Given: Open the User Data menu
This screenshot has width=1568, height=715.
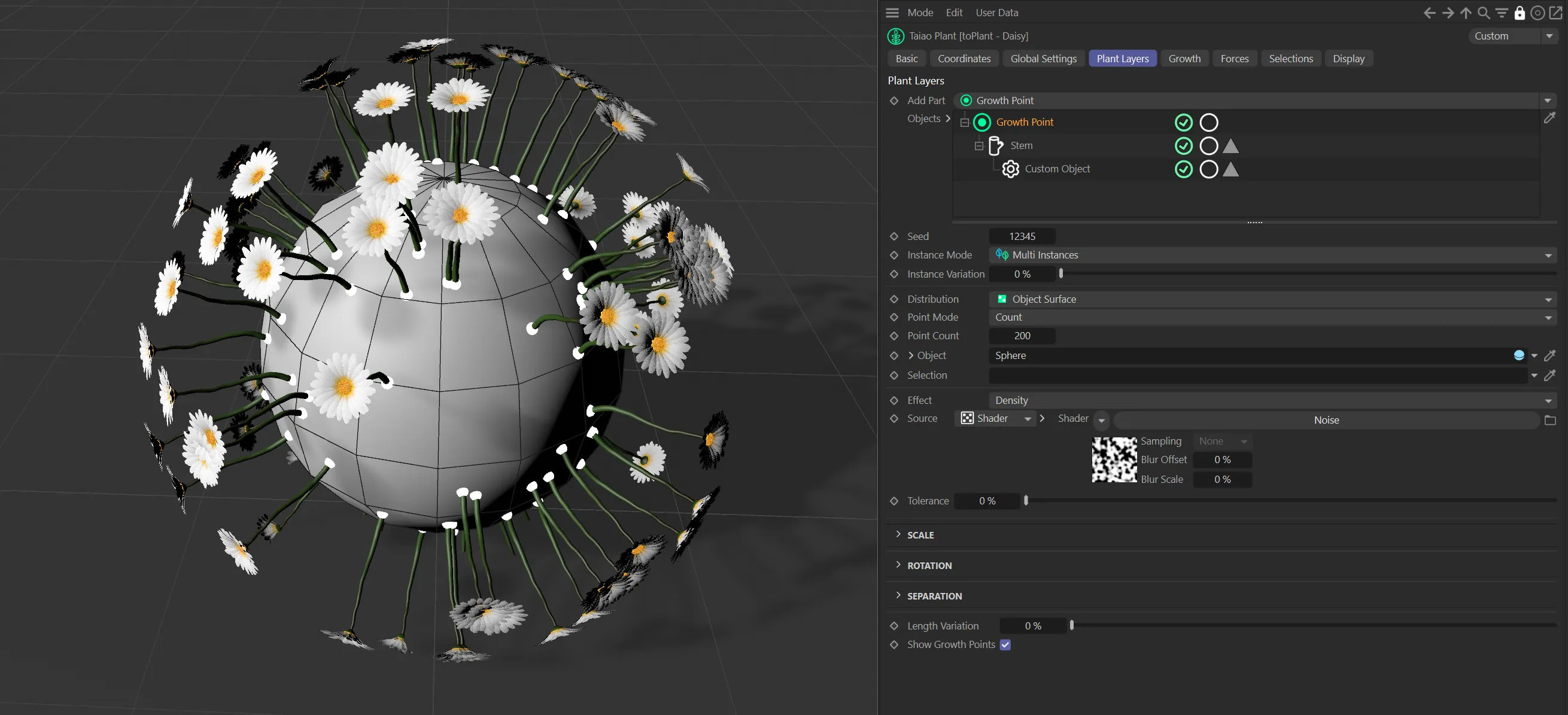Looking at the screenshot, I should 996,13.
